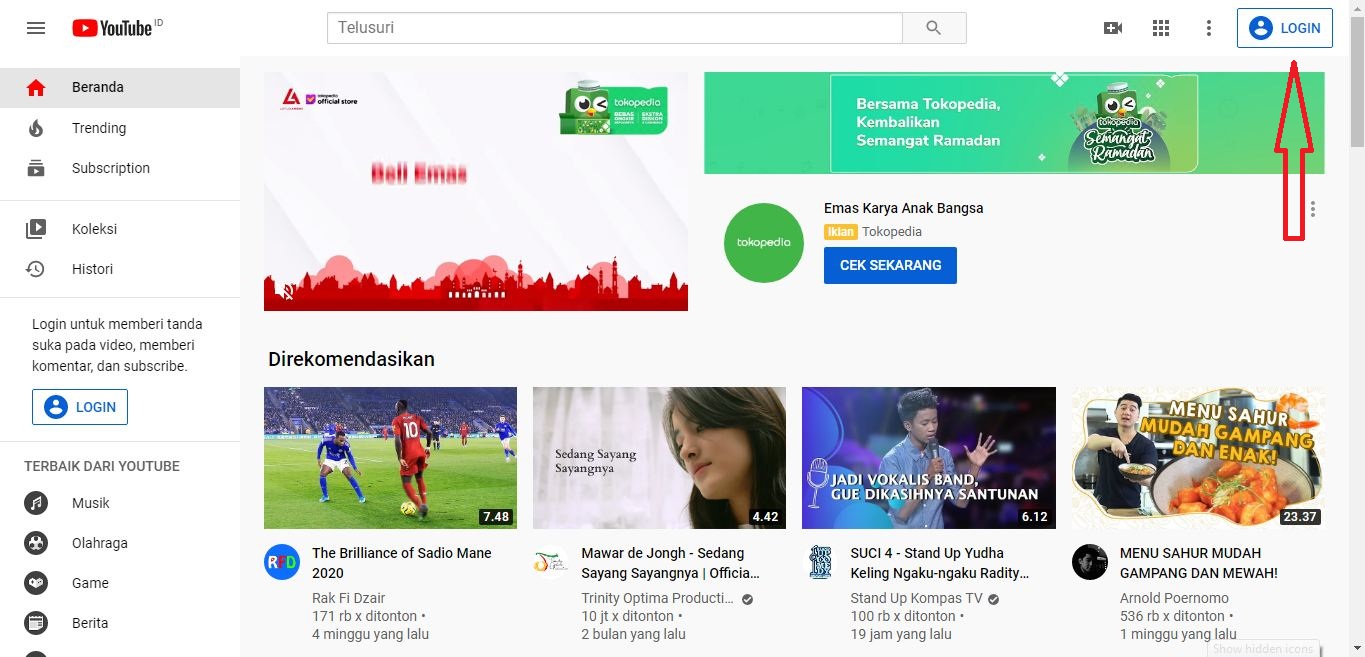Open the YouTube apps grid icon

(x=1160, y=28)
